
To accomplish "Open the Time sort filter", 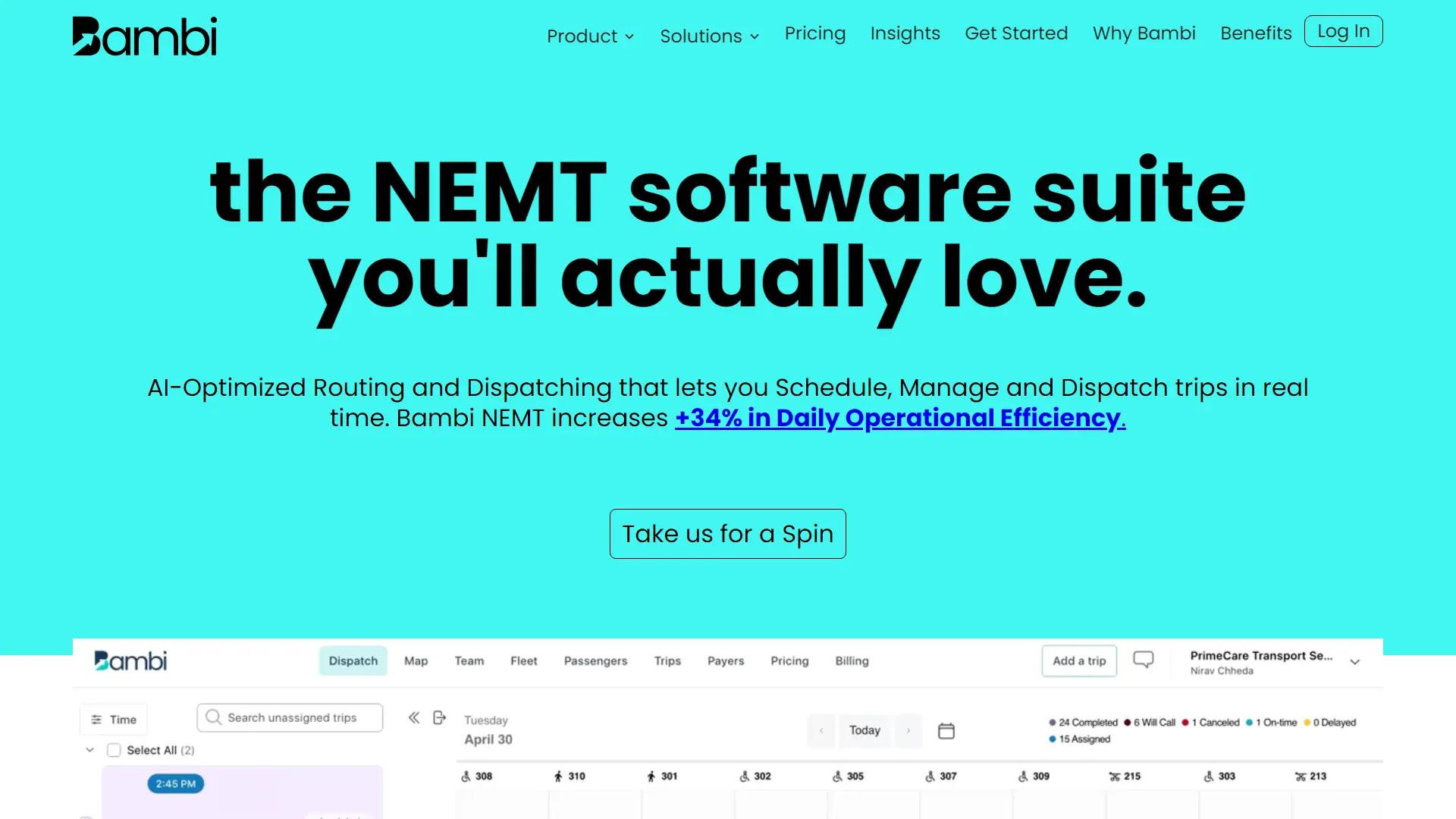I will [114, 720].
